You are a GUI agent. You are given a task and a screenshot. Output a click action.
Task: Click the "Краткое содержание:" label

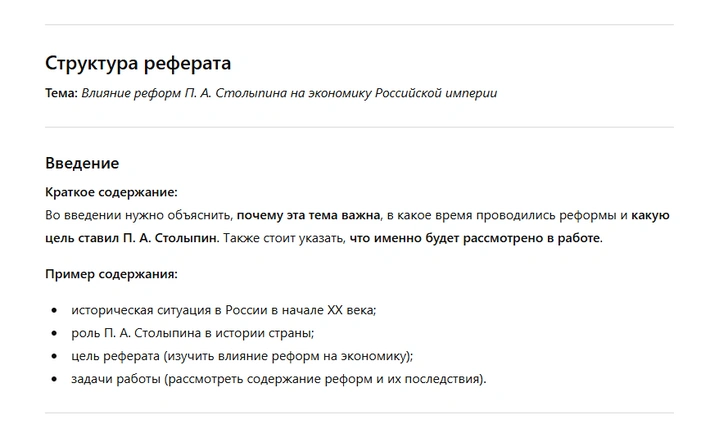tap(111, 192)
